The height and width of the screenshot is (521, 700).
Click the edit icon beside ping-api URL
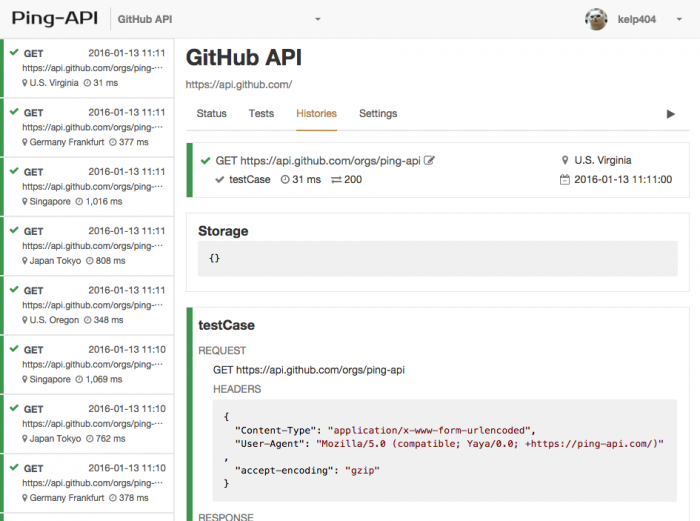(x=429, y=160)
